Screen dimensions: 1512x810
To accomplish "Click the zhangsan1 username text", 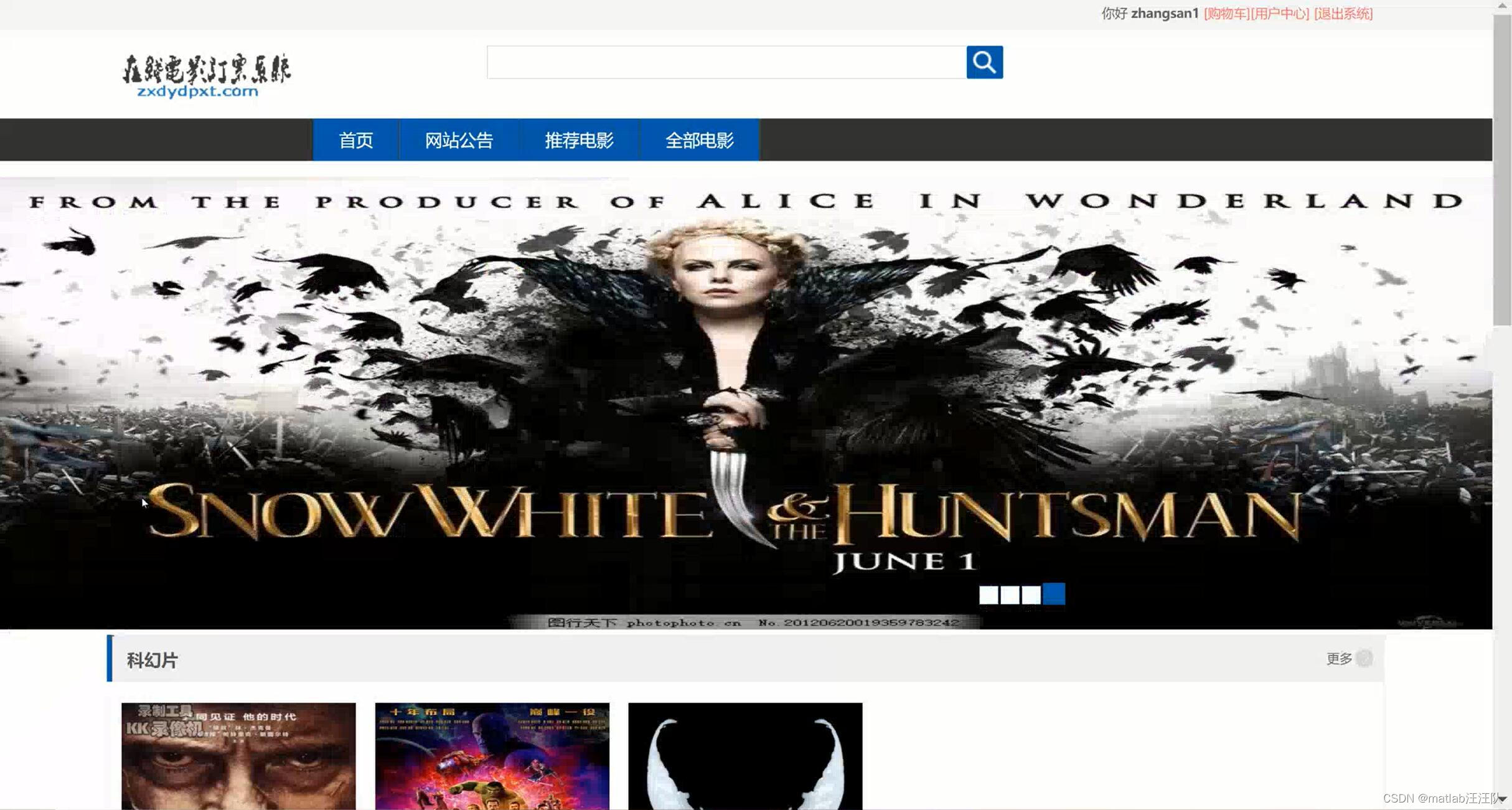I will coord(1165,14).
